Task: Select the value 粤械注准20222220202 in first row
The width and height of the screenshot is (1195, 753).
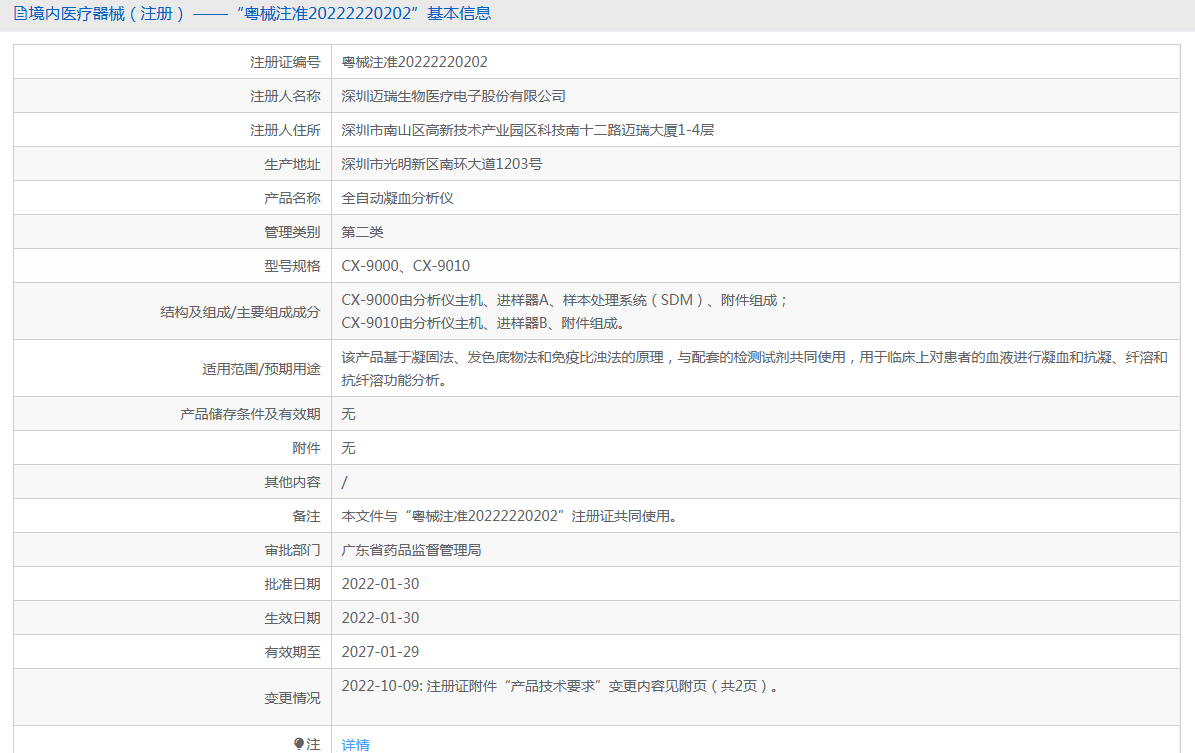Action: (415, 62)
